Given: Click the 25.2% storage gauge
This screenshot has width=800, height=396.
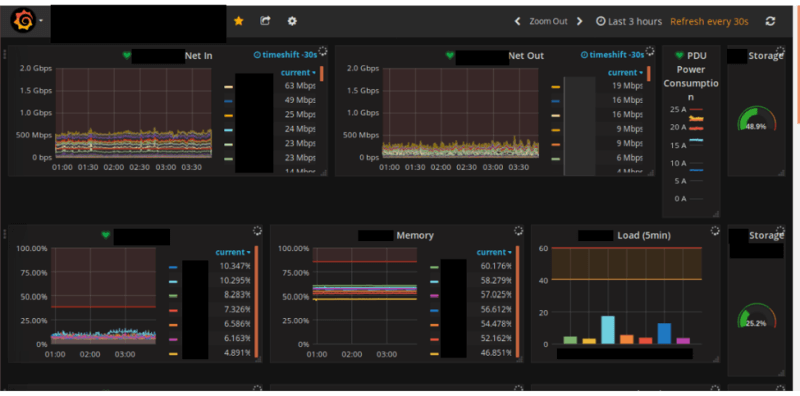Looking at the screenshot, I should coord(757,316).
